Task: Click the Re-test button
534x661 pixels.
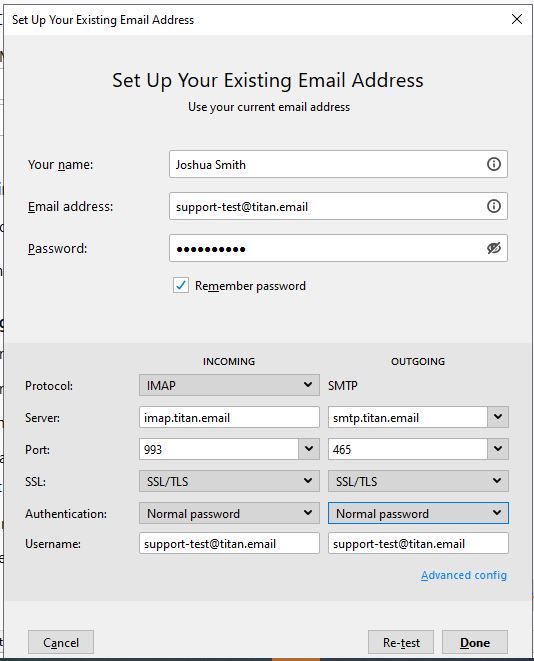Action: pyautogui.click(x=401, y=642)
